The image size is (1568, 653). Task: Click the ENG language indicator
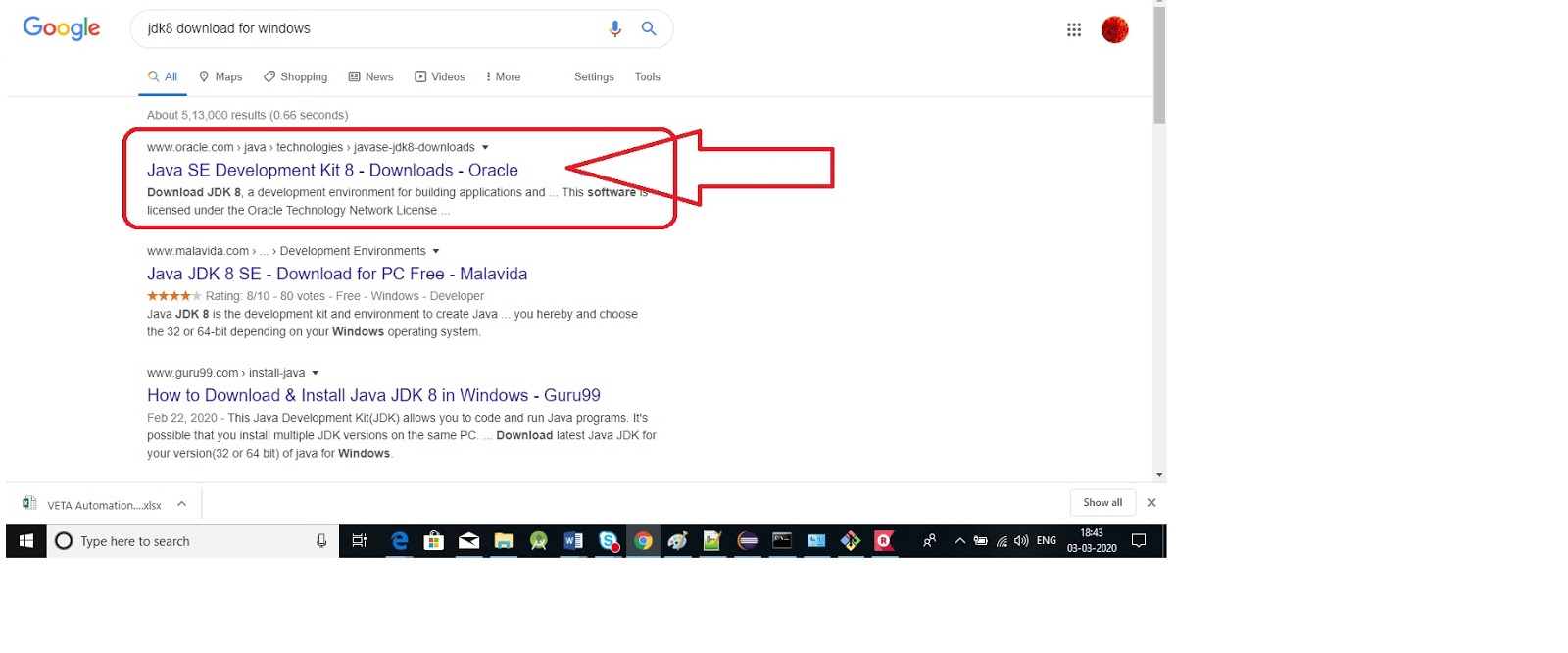coord(1047,540)
